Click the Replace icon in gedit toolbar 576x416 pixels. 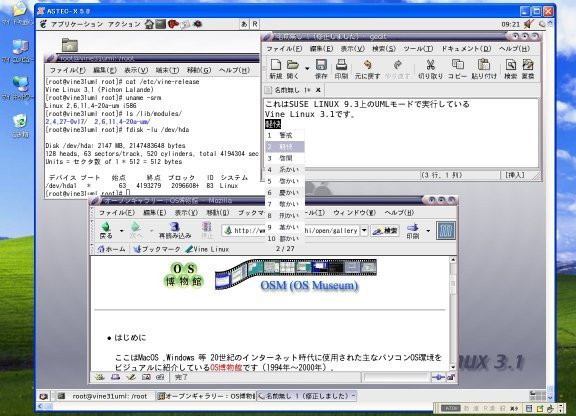pos(528,65)
